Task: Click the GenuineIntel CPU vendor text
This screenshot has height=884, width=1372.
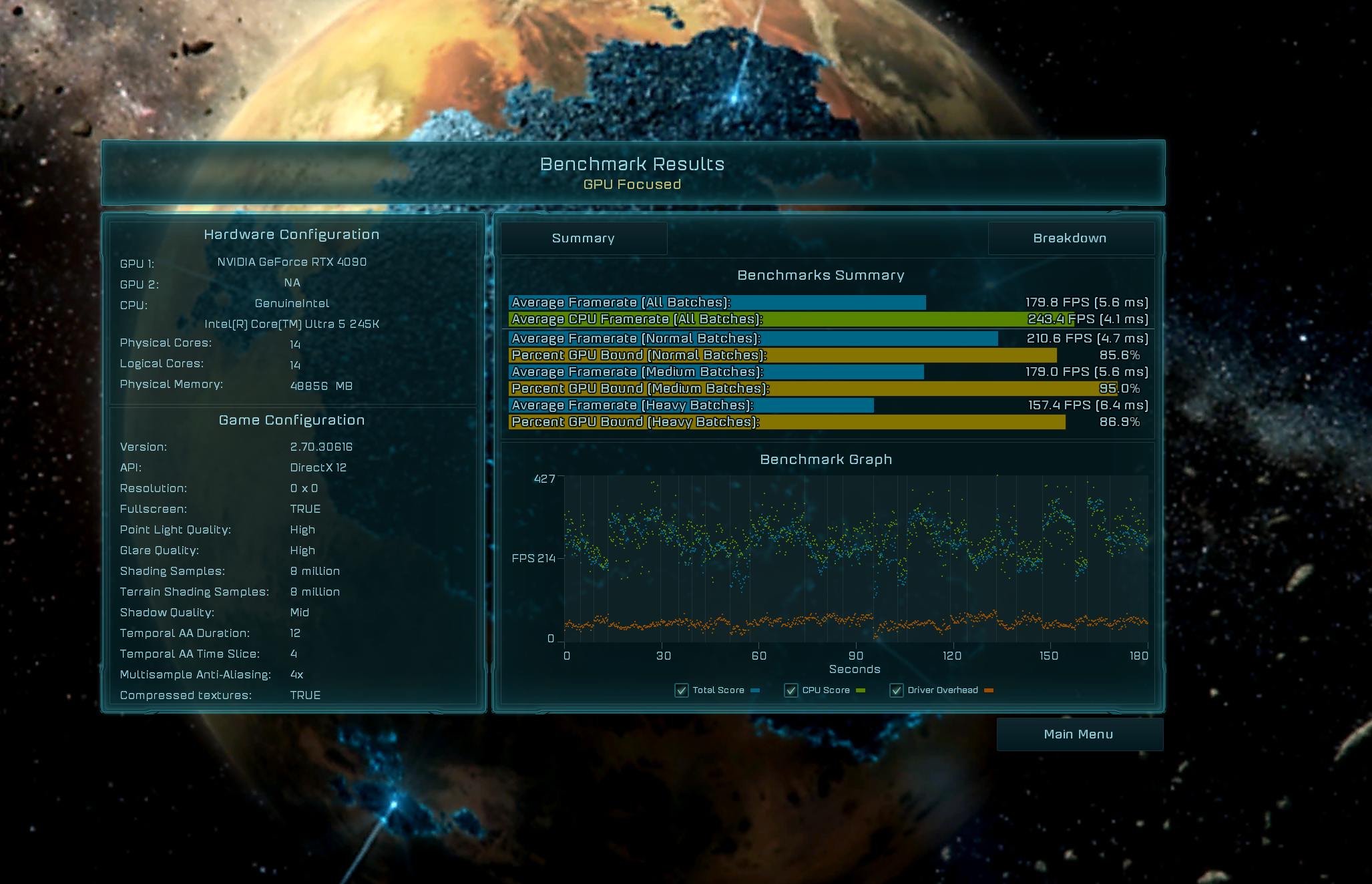Action: click(x=292, y=303)
